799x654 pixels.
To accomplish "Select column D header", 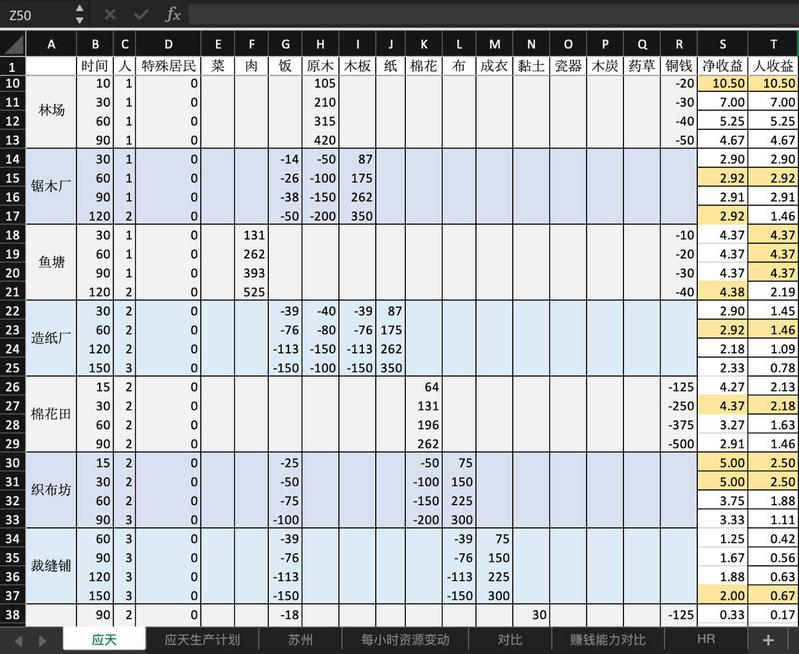I will click(168, 44).
